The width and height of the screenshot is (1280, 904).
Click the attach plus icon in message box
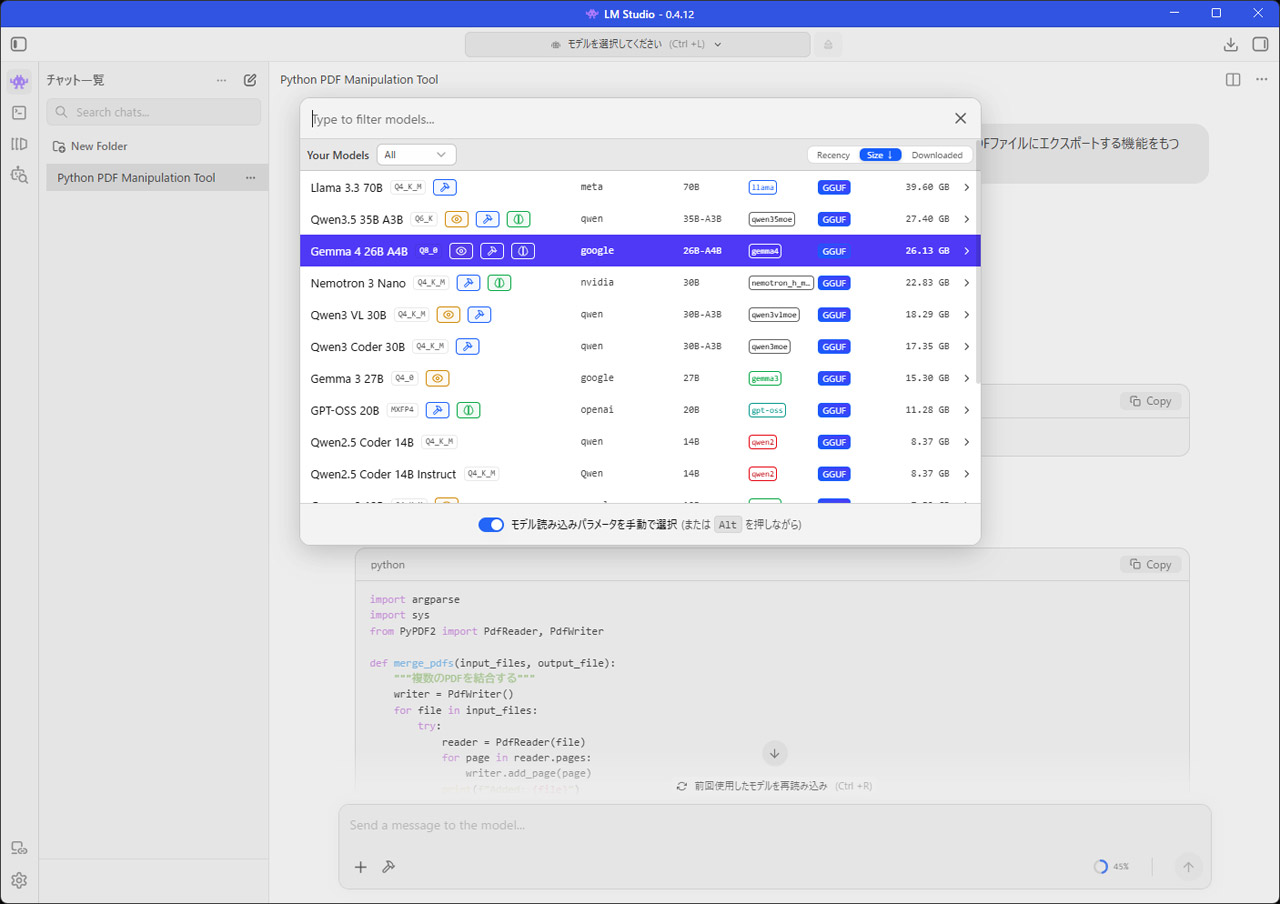click(x=360, y=867)
